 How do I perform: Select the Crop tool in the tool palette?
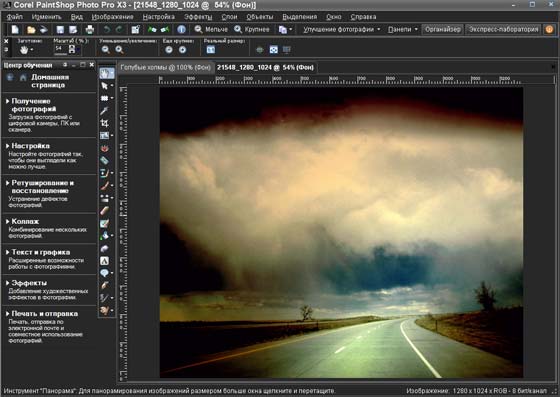(104, 123)
